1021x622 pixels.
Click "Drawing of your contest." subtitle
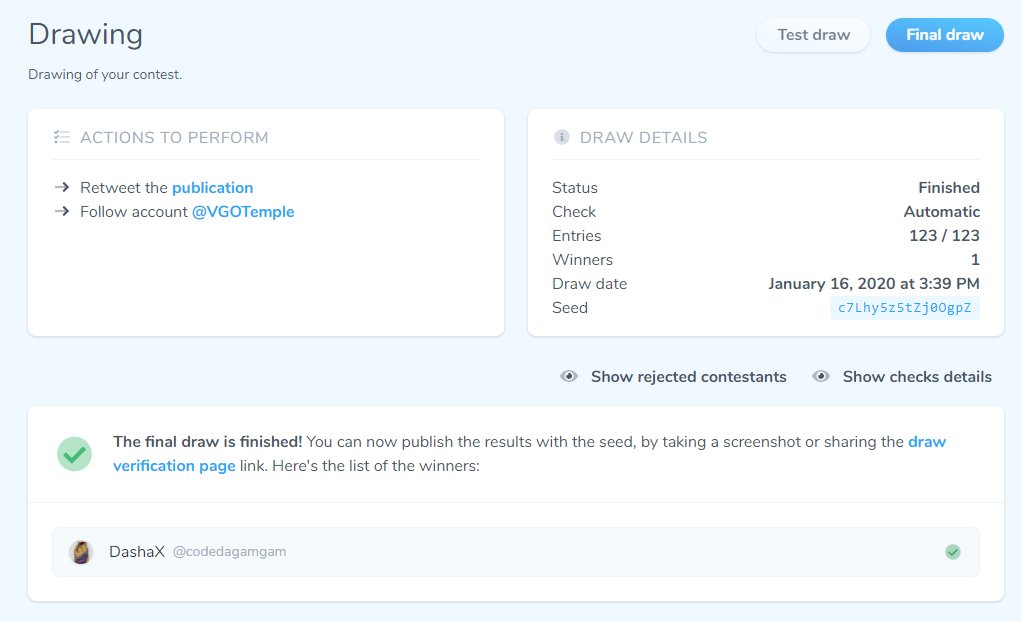pos(105,74)
